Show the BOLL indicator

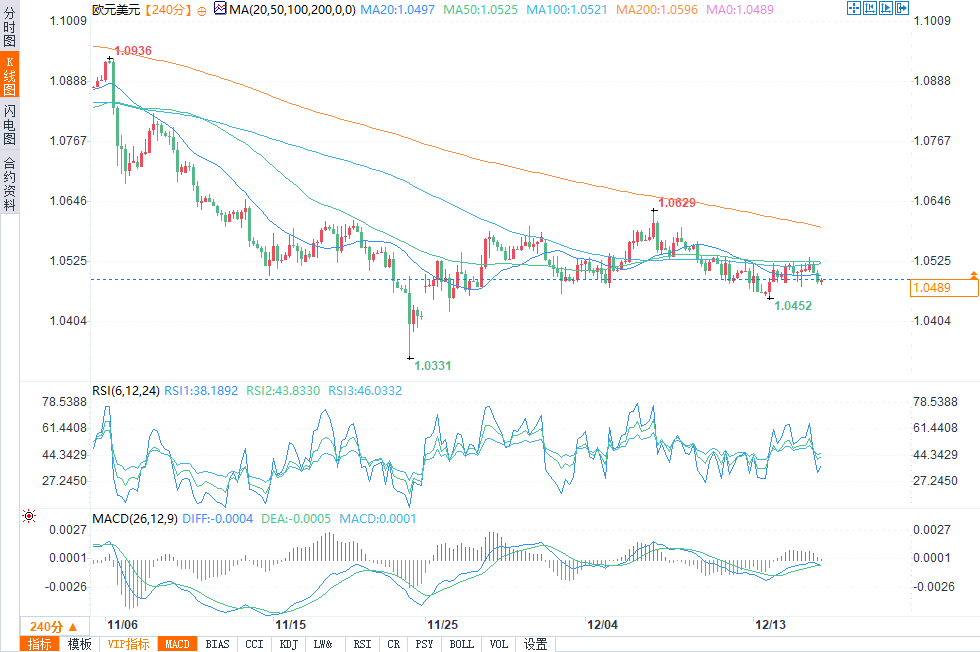pyautogui.click(x=462, y=644)
